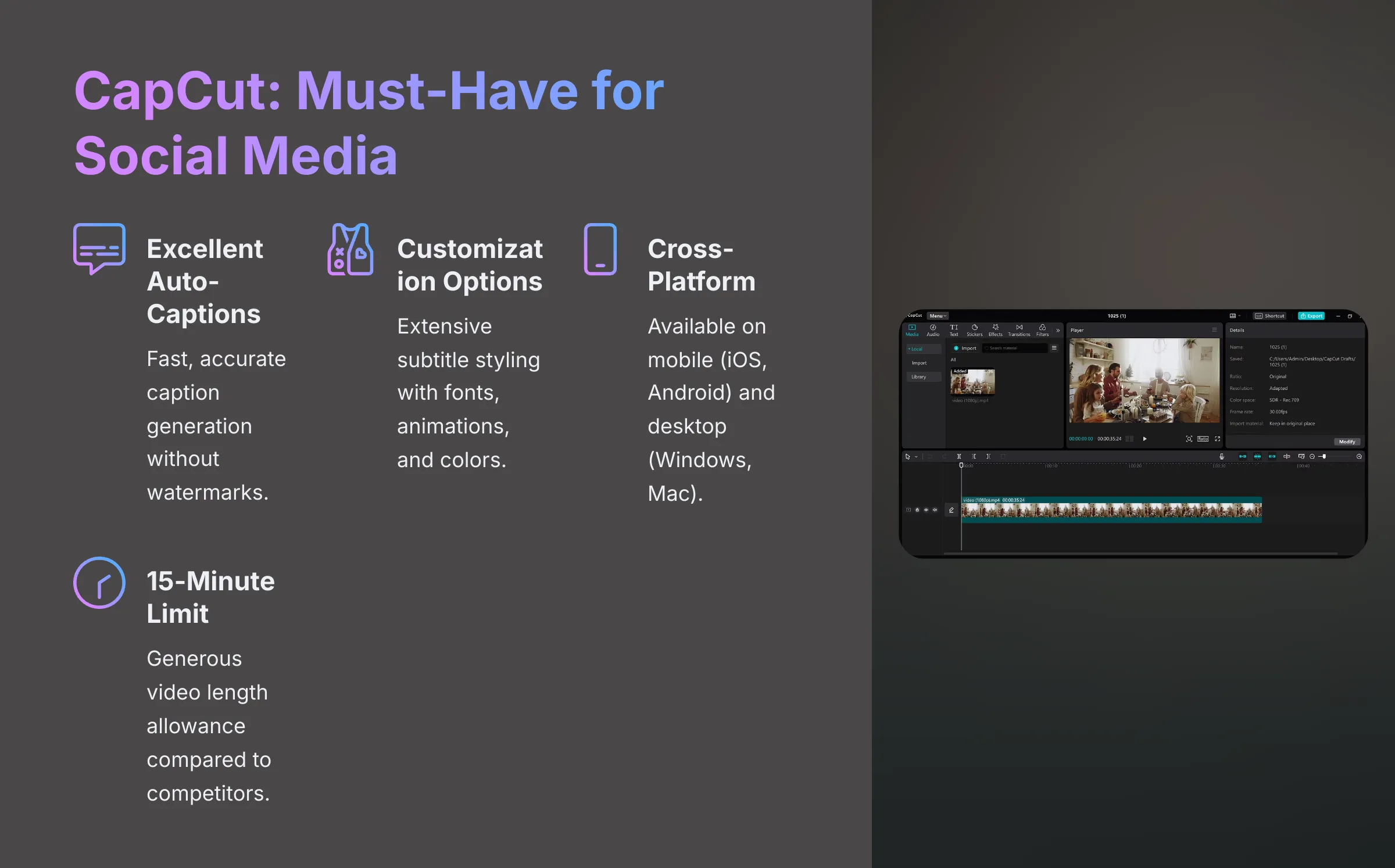1395x868 pixels.
Task: Click the Modify button in Details
Action: (1347, 442)
